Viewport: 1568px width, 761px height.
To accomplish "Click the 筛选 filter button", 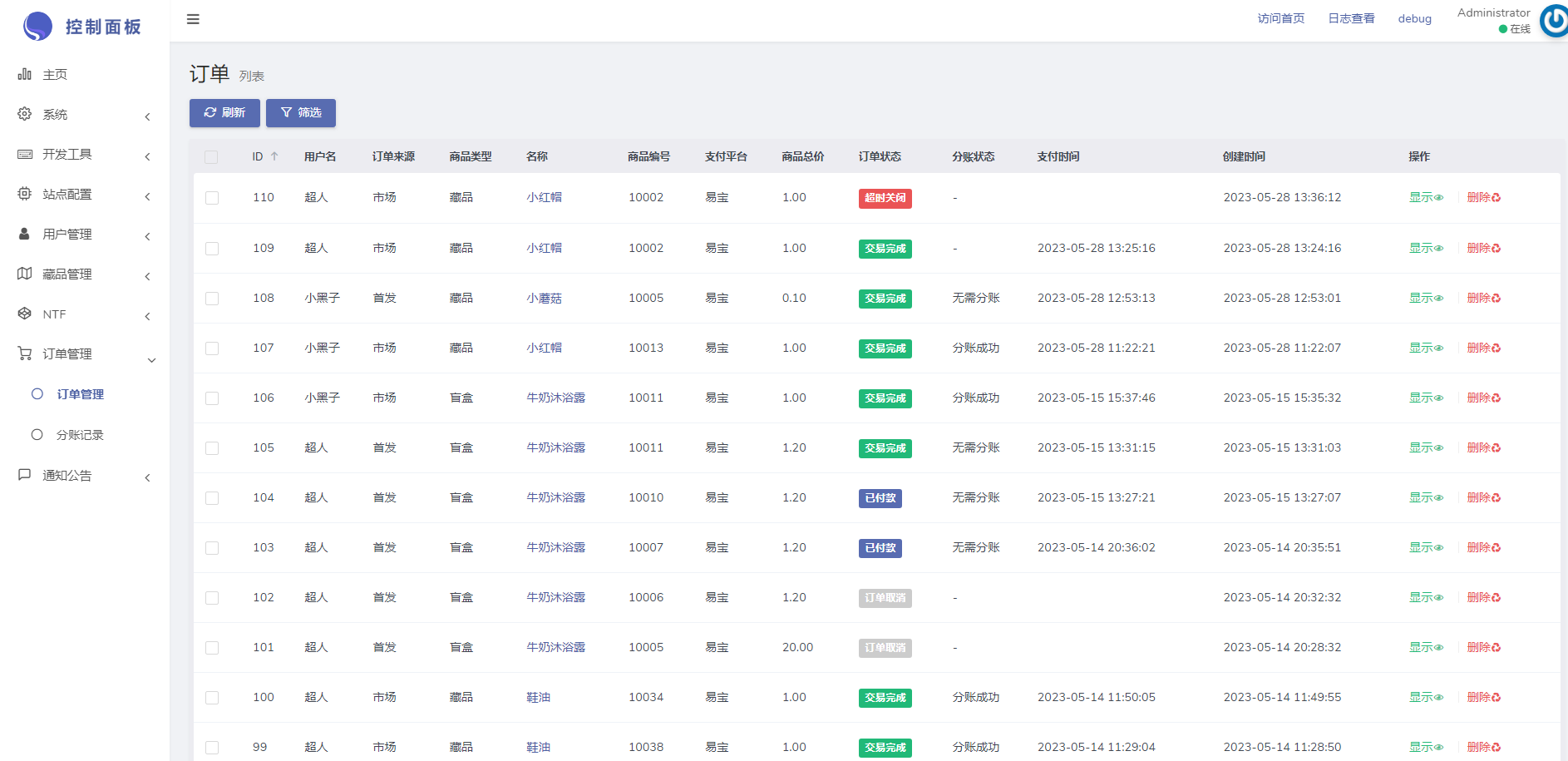I will tap(301, 113).
